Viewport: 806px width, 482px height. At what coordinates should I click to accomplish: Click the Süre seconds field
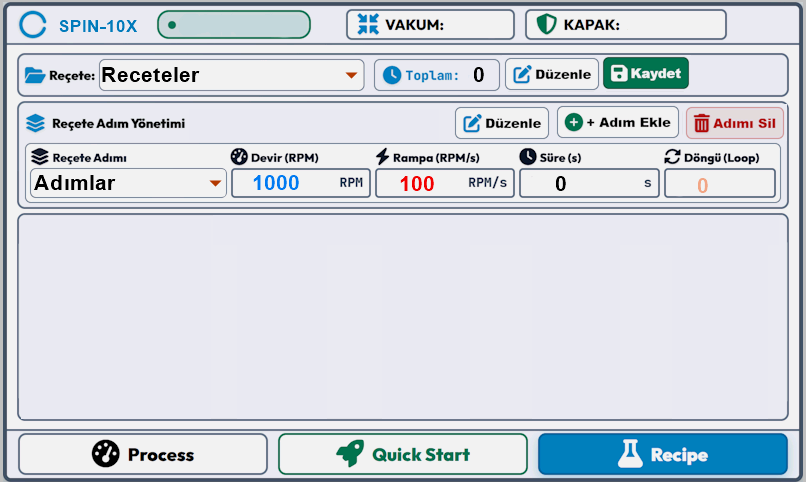[589, 183]
